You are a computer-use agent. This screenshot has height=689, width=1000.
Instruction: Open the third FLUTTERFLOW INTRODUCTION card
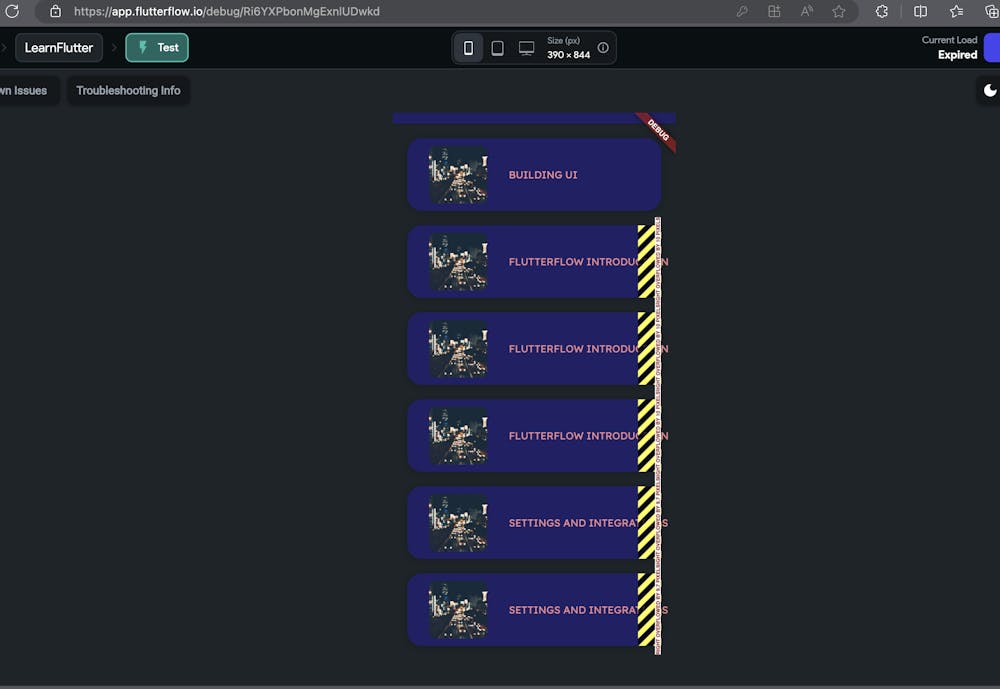(x=534, y=436)
